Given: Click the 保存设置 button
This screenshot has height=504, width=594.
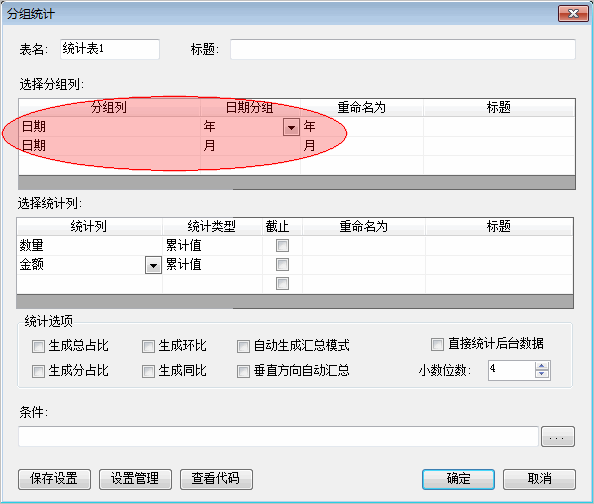Looking at the screenshot, I should pyautogui.click(x=54, y=479).
